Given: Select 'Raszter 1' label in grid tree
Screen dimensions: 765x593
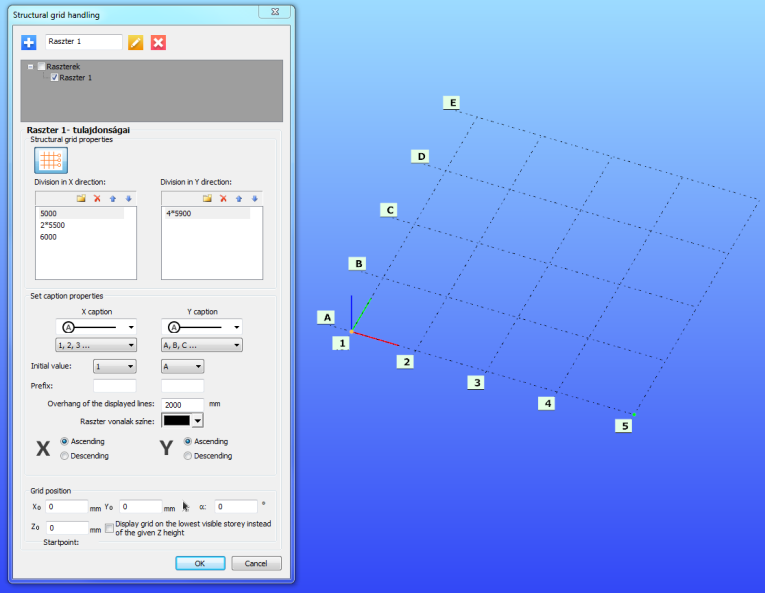Looking at the screenshot, I should (76, 78).
